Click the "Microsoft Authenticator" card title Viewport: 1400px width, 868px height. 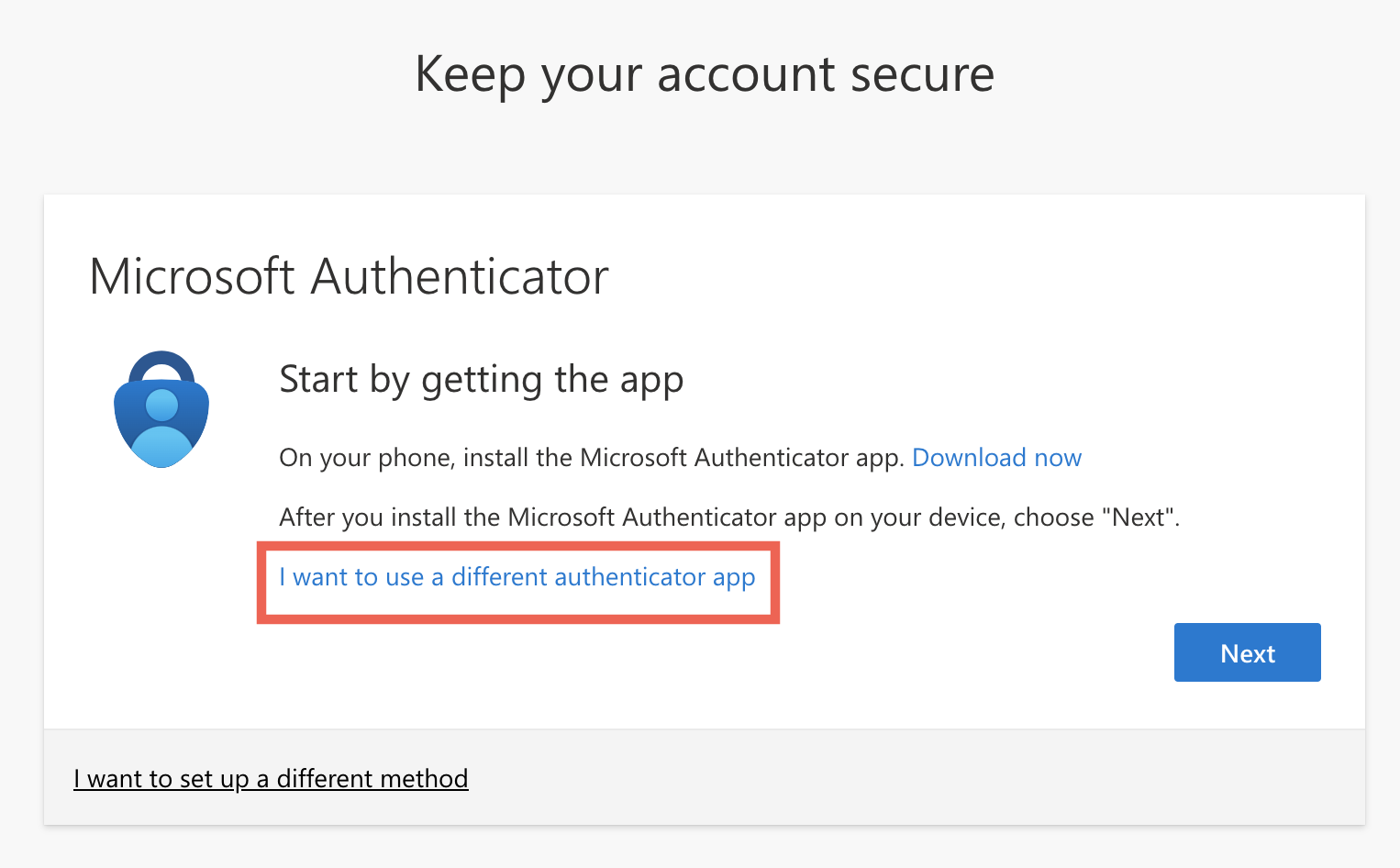[x=349, y=276]
